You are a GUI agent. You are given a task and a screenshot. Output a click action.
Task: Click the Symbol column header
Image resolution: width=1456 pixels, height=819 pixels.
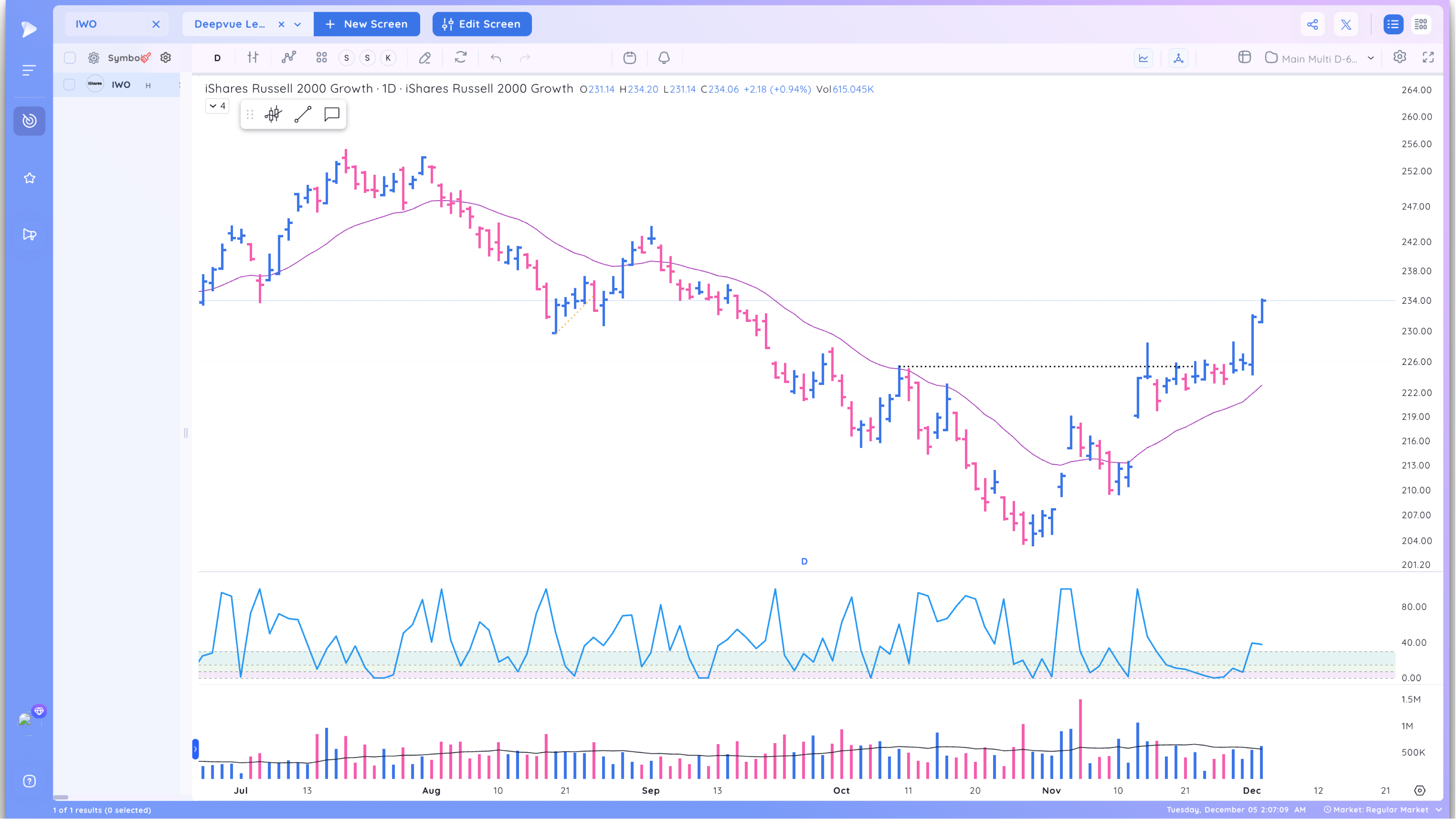[124, 58]
